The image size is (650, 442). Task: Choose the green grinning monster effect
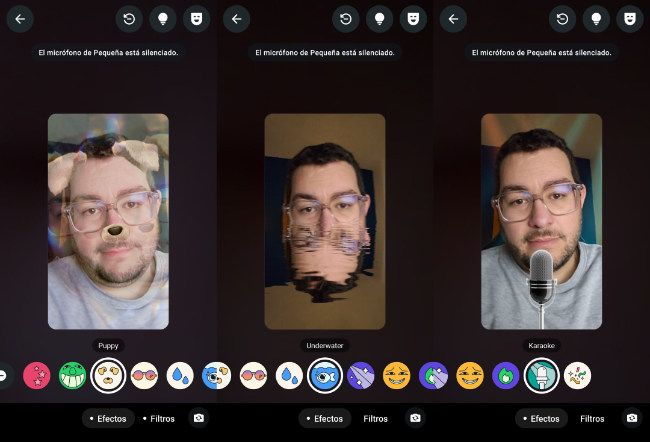tap(73, 376)
